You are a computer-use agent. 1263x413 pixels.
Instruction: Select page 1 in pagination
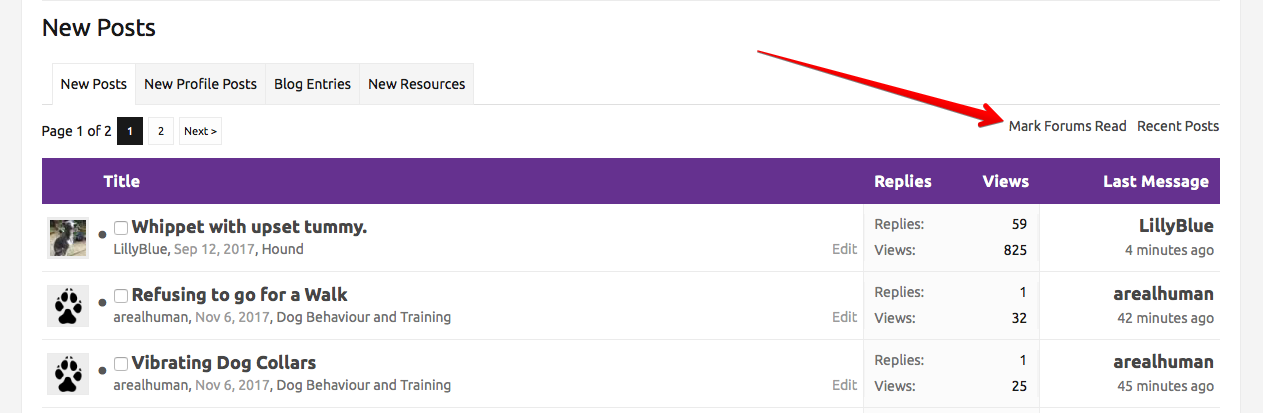click(x=130, y=131)
